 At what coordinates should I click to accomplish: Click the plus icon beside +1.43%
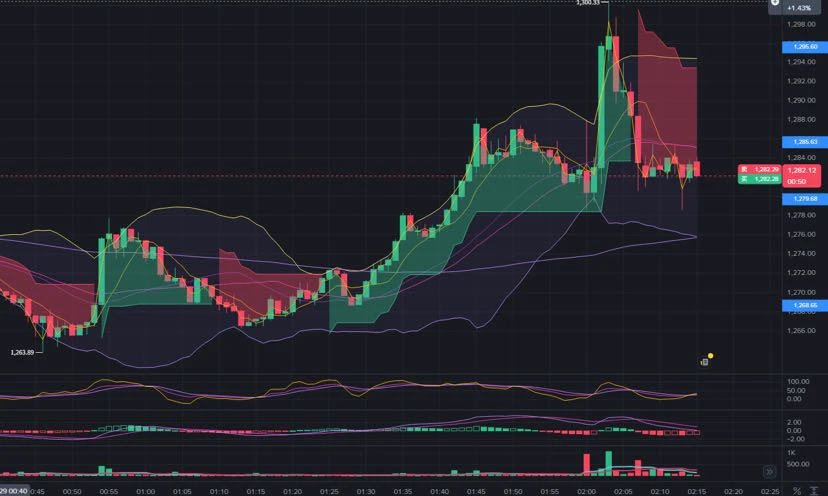[x=775, y=3]
